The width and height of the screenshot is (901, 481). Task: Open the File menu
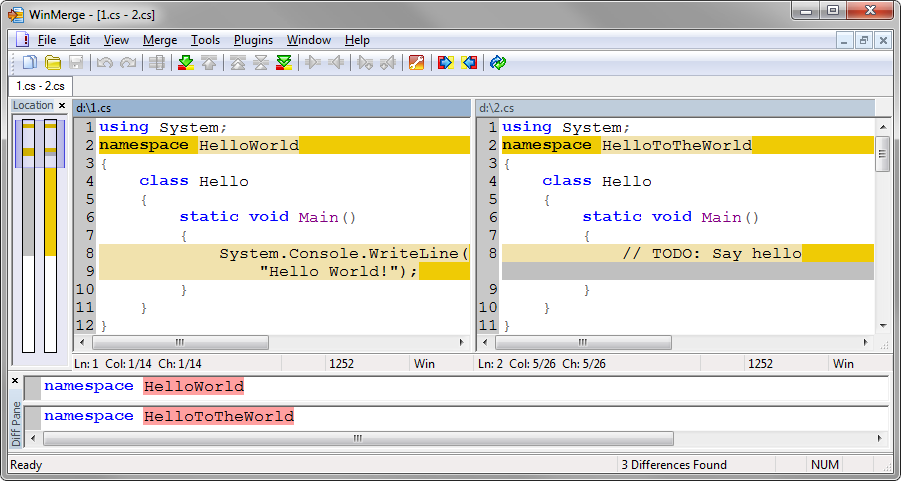click(47, 40)
